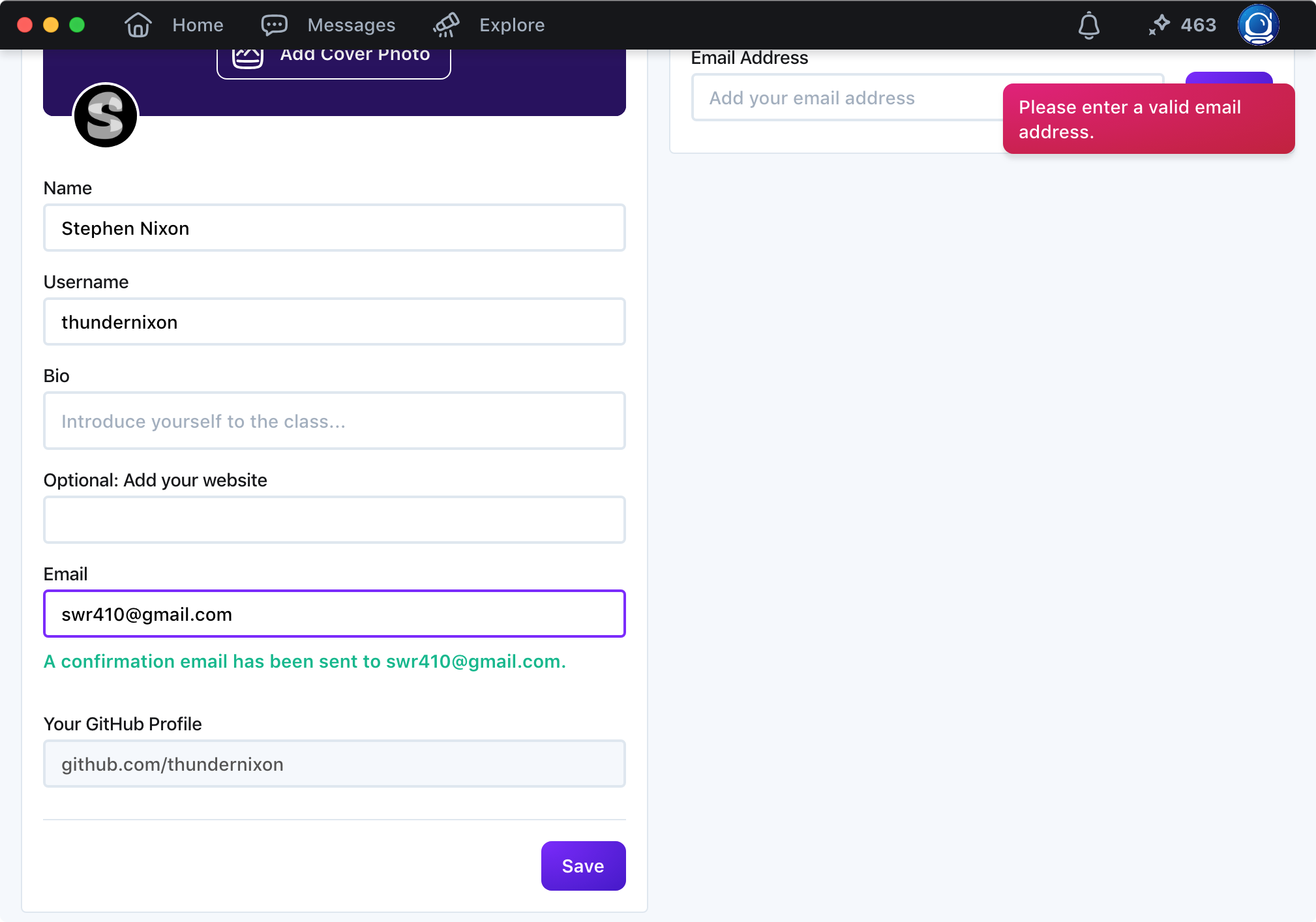Image resolution: width=1316 pixels, height=922 pixels.
Task: Click the sparkle points icon
Action: (1159, 25)
